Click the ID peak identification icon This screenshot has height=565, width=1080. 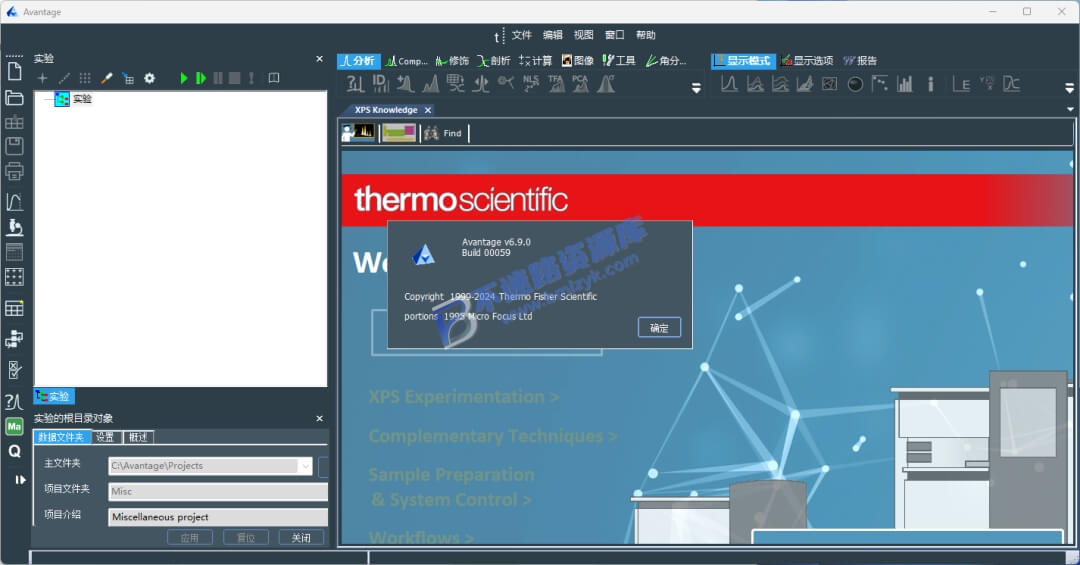point(380,84)
